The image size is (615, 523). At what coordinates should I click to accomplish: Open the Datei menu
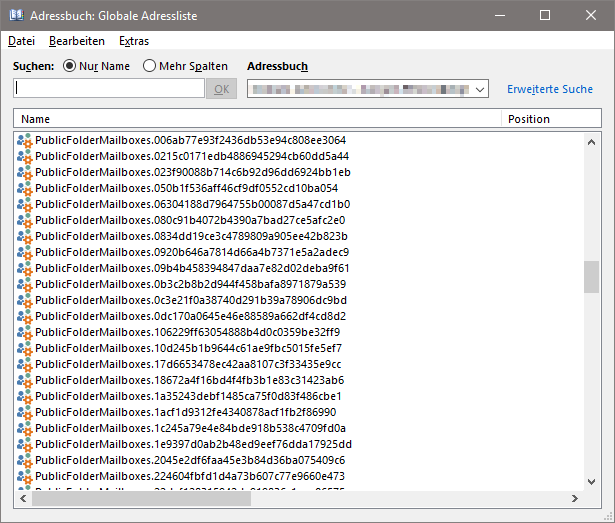[21, 41]
